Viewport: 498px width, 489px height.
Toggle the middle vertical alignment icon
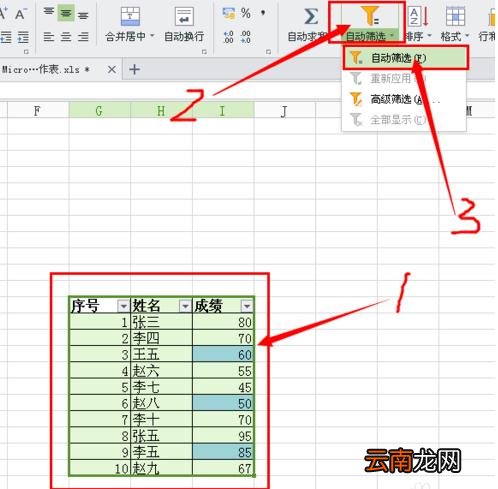point(66,13)
